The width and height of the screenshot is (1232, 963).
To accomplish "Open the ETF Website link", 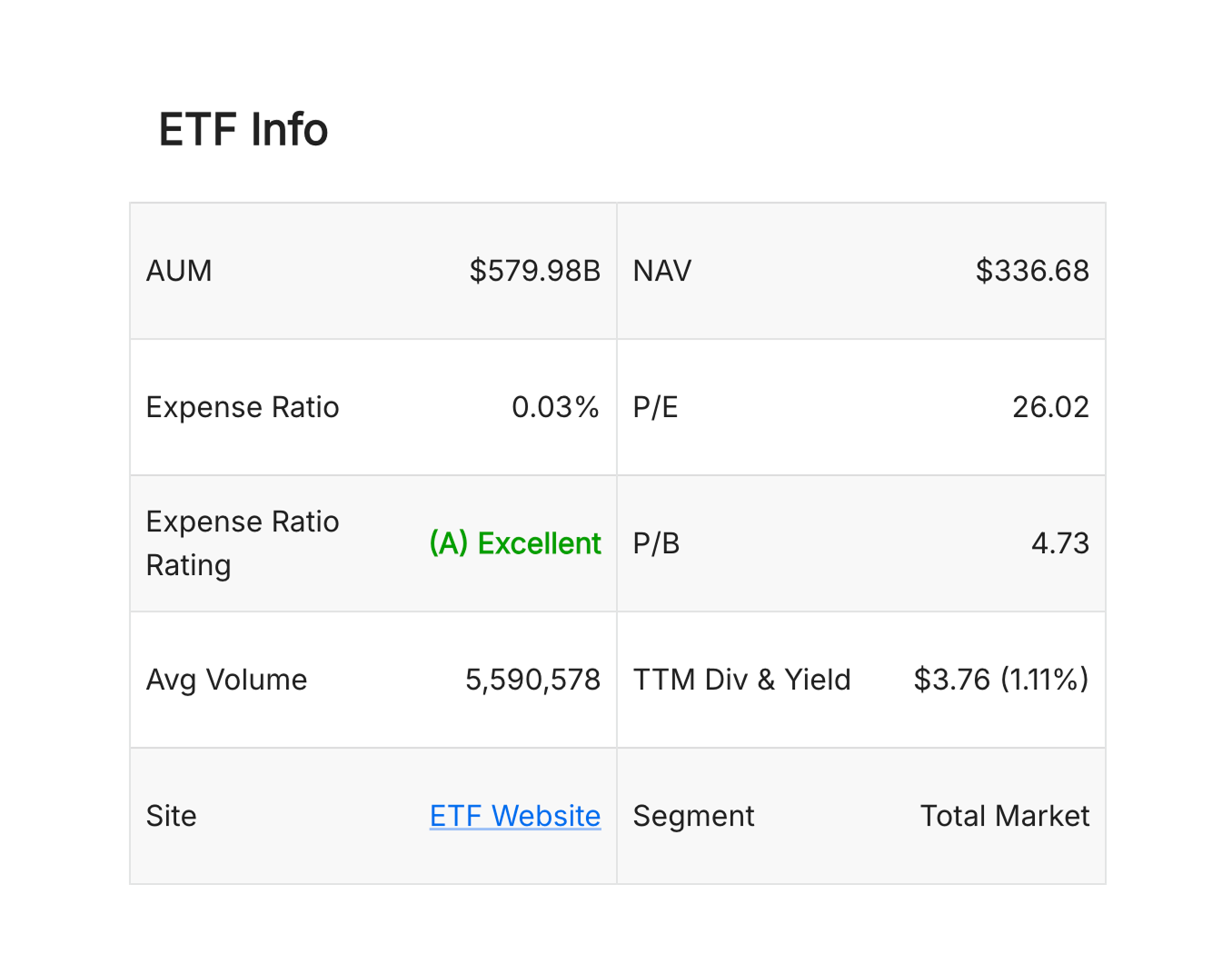I will tap(515, 816).
